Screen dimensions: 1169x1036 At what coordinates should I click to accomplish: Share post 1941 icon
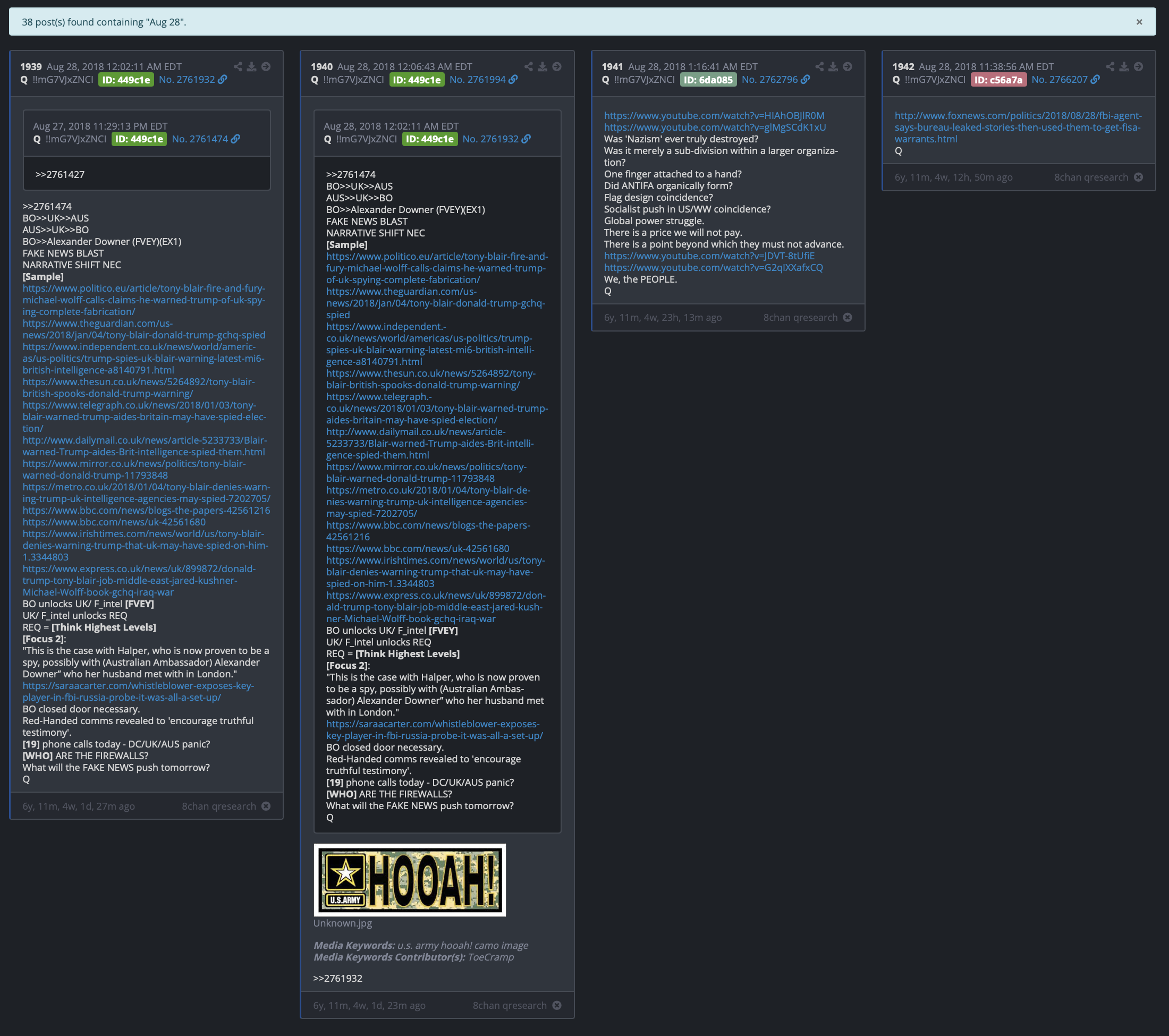click(819, 67)
